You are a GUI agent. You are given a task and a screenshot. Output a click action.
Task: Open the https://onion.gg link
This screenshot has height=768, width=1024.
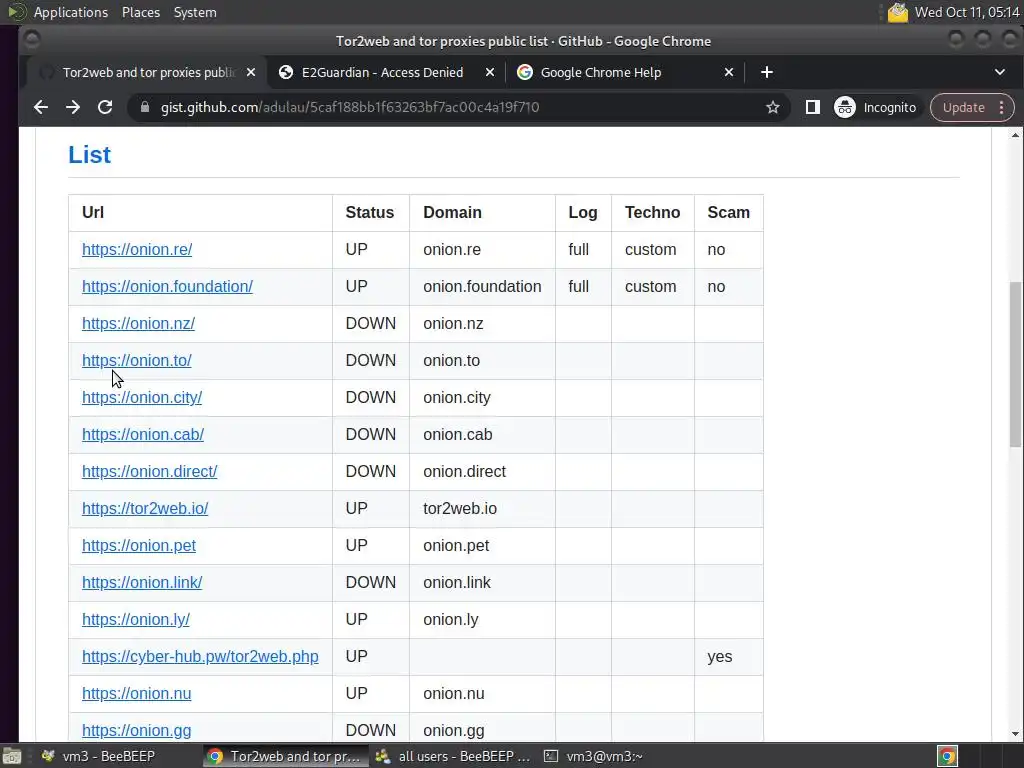click(x=136, y=730)
